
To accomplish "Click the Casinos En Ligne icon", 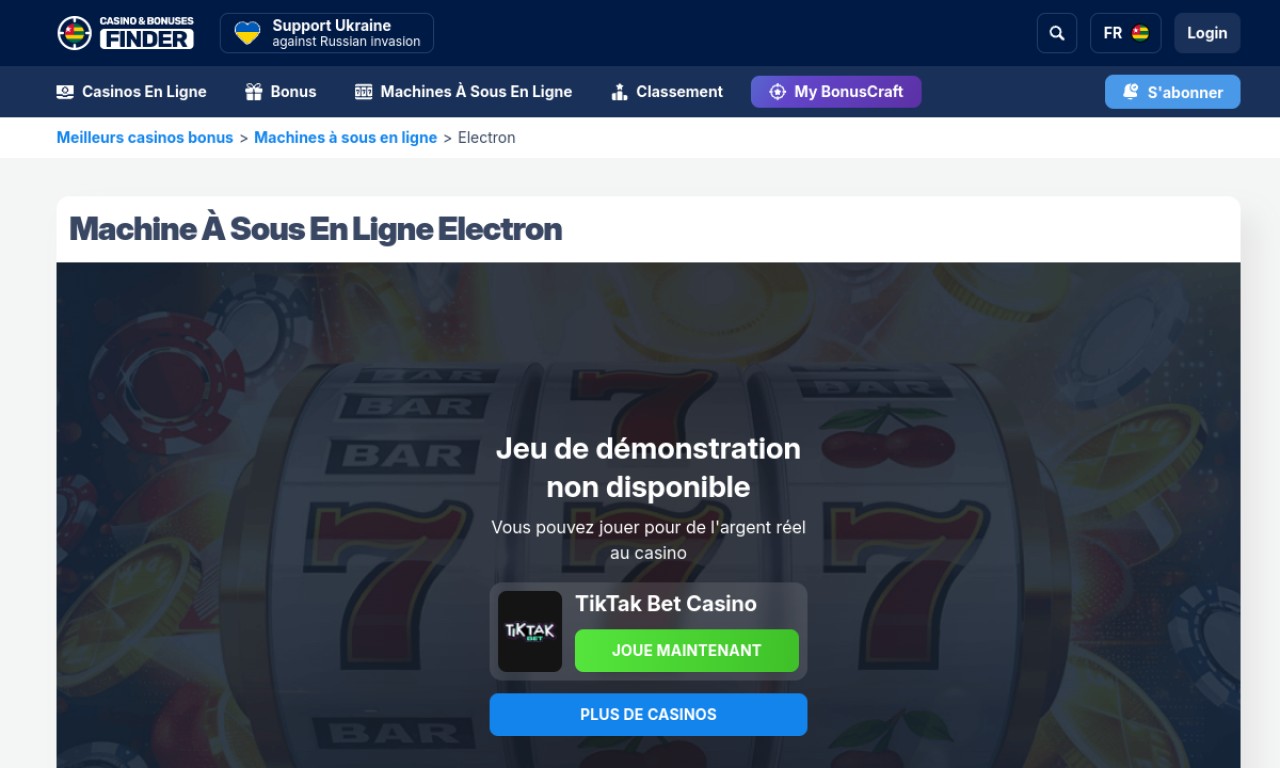I will coord(65,92).
